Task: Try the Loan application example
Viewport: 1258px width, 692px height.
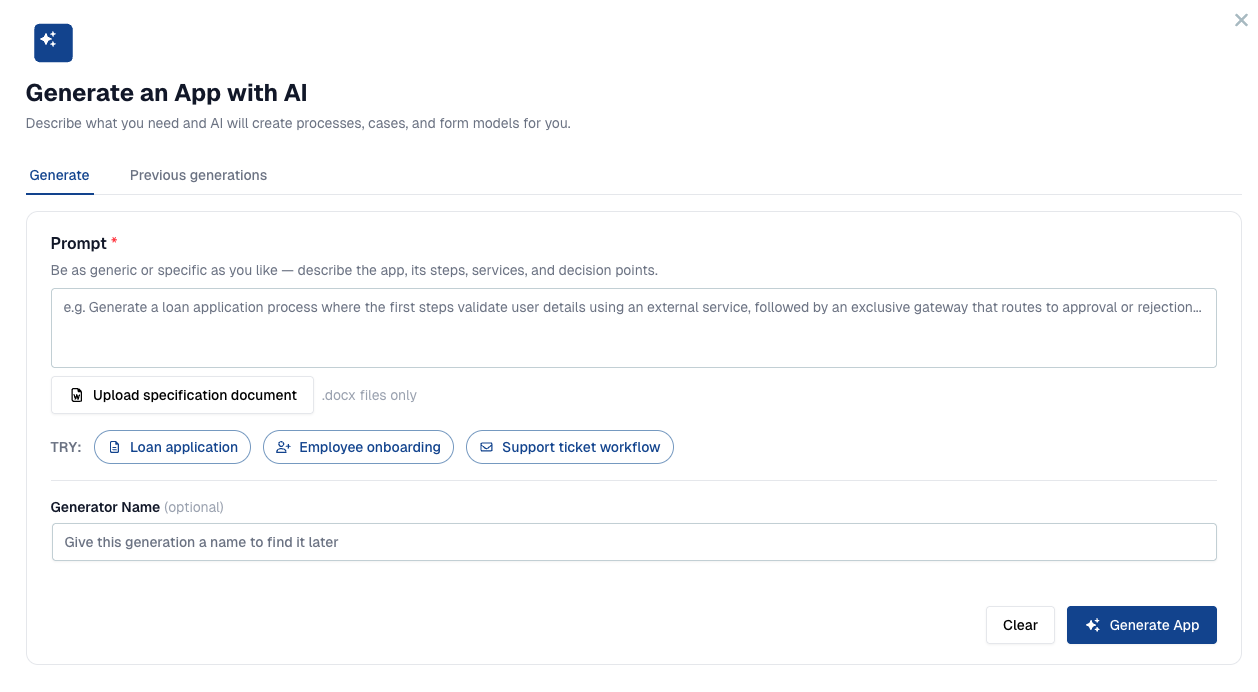Action: [172, 447]
